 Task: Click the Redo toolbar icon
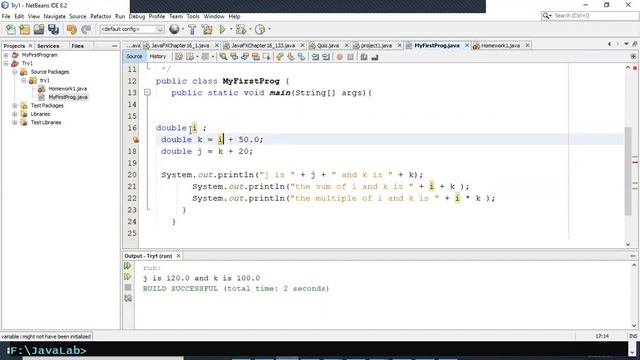(86, 29)
